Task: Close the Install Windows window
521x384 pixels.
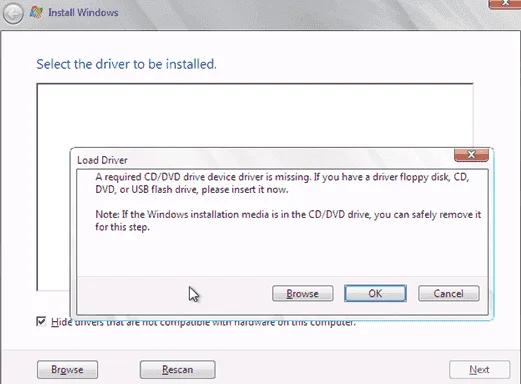Action: point(505,3)
